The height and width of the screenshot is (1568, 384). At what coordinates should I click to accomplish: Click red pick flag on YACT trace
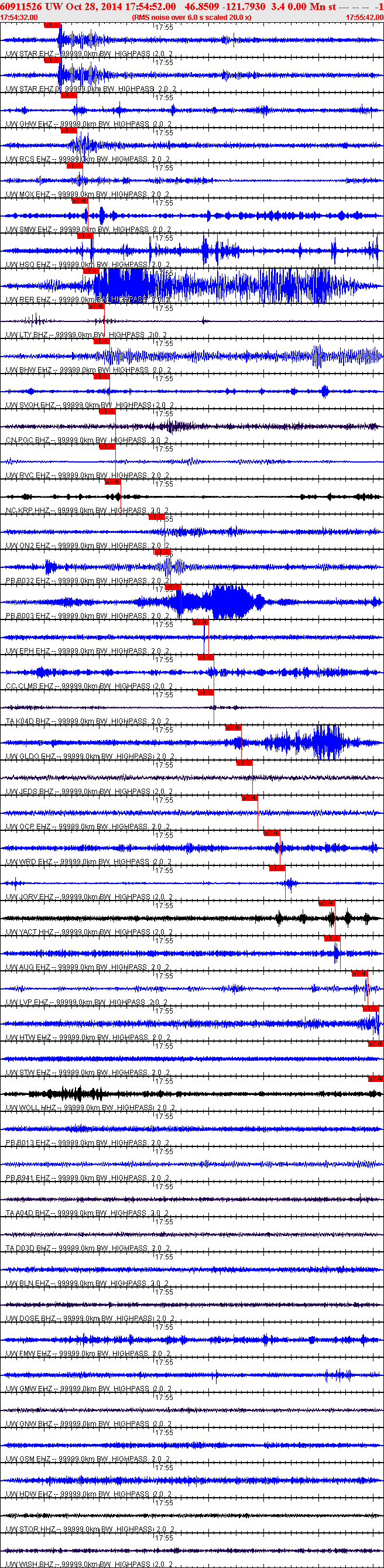point(326,904)
